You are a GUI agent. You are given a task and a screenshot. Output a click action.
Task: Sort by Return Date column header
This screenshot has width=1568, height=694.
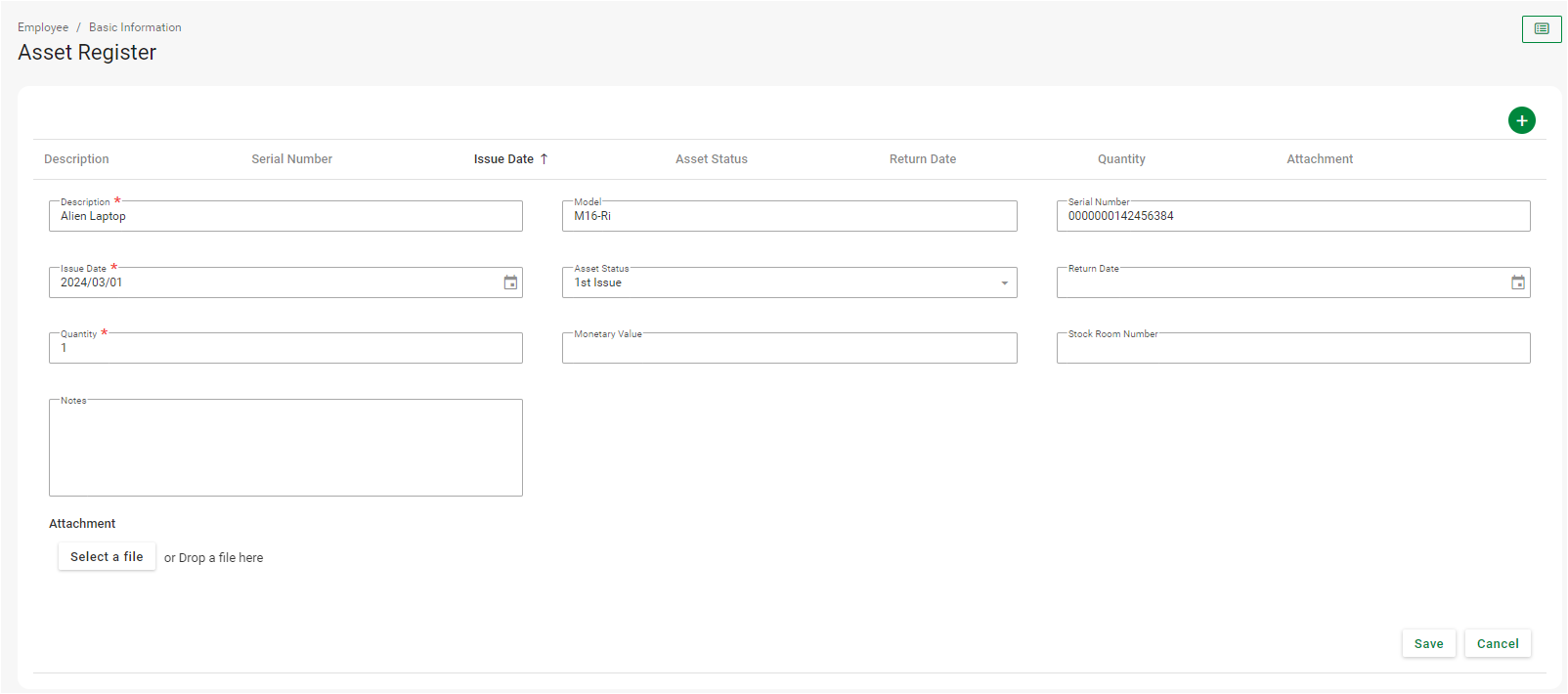coord(922,159)
